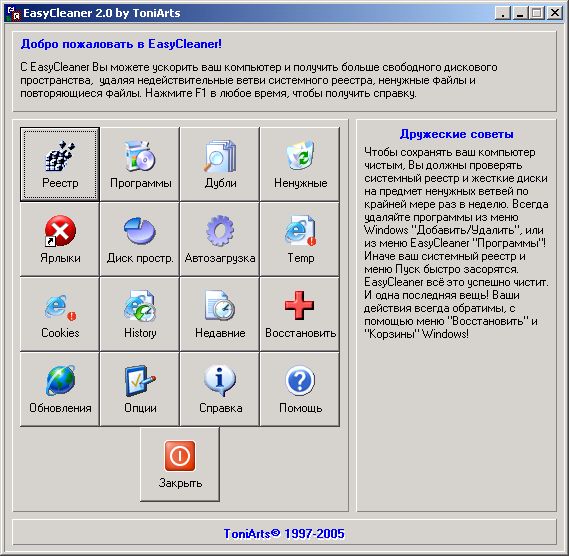Open the Cookies cleaner
Viewport: 569px width, 556px height.
tap(60, 314)
